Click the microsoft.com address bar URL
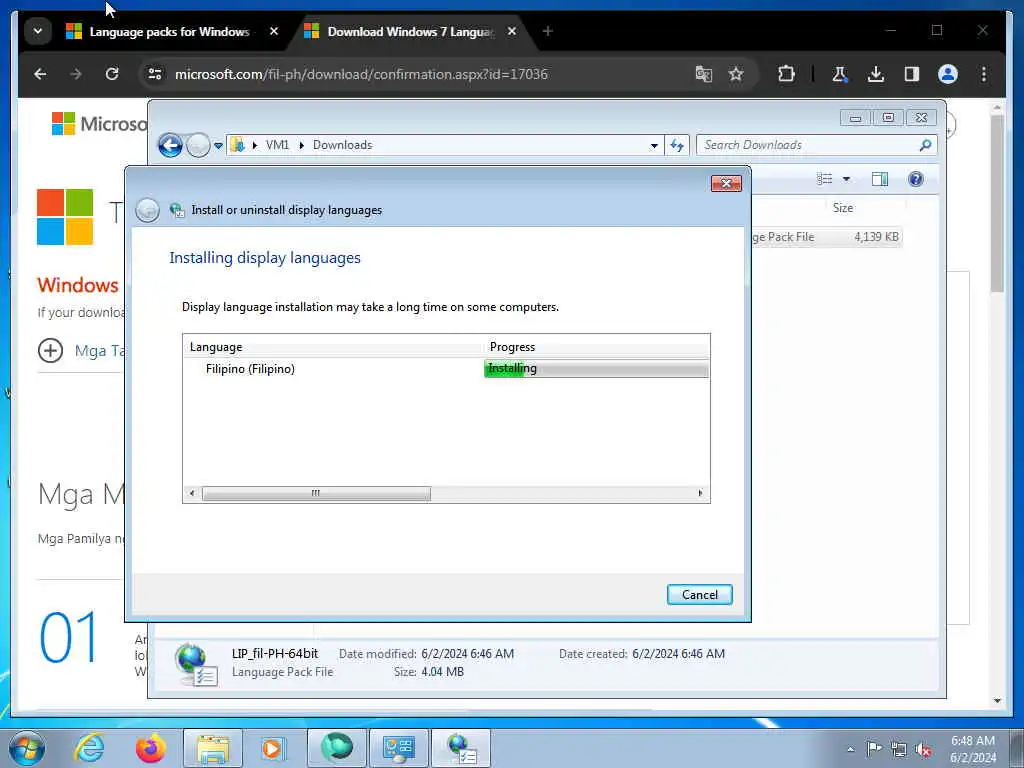The width and height of the screenshot is (1024, 768). [x=361, y=74]
